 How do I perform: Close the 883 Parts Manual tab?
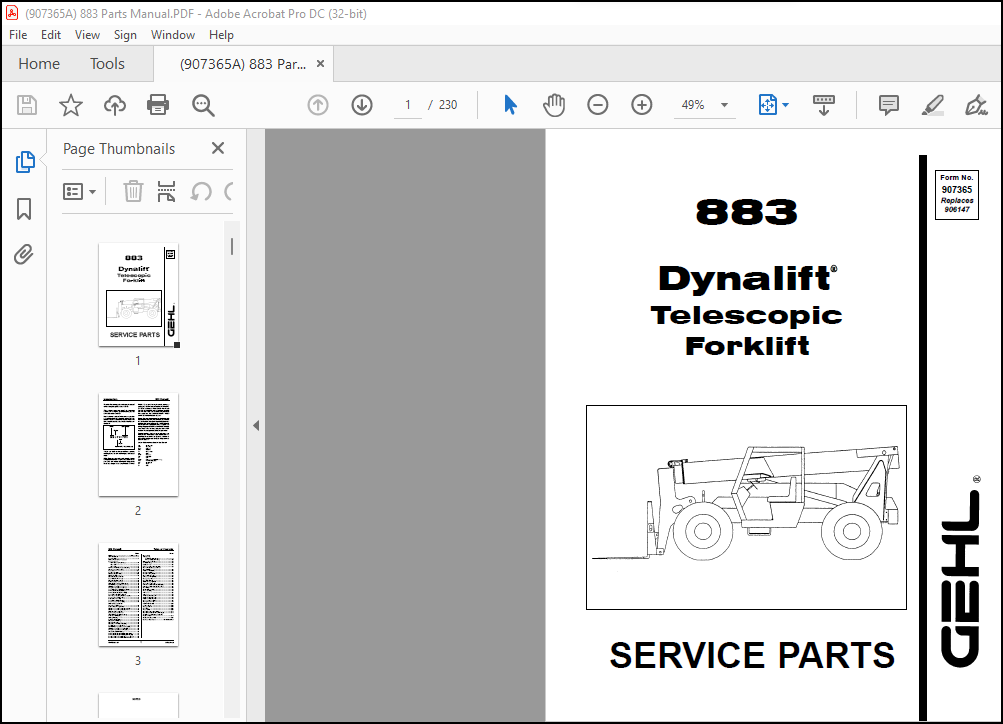pos(320,64)
